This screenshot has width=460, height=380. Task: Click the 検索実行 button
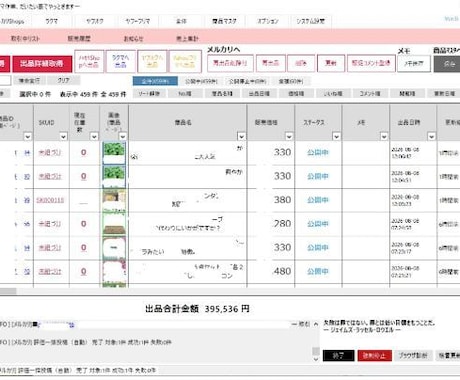tap(29, 81)
